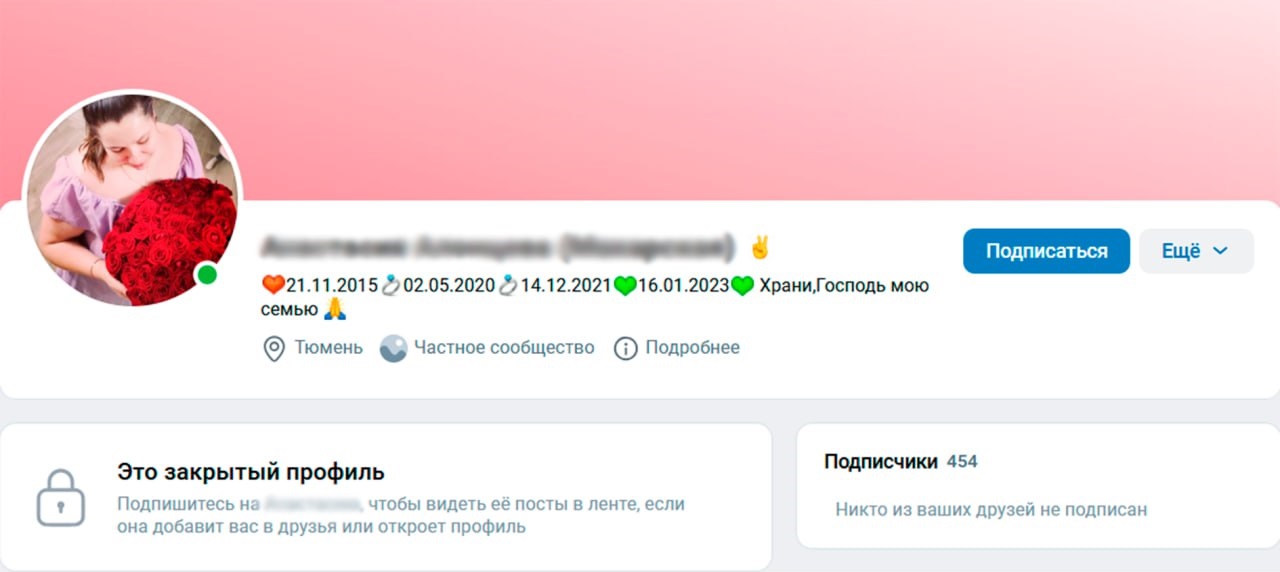Open the round profile avatar photo
This screenshot has width=1280, height=572.
132,198
